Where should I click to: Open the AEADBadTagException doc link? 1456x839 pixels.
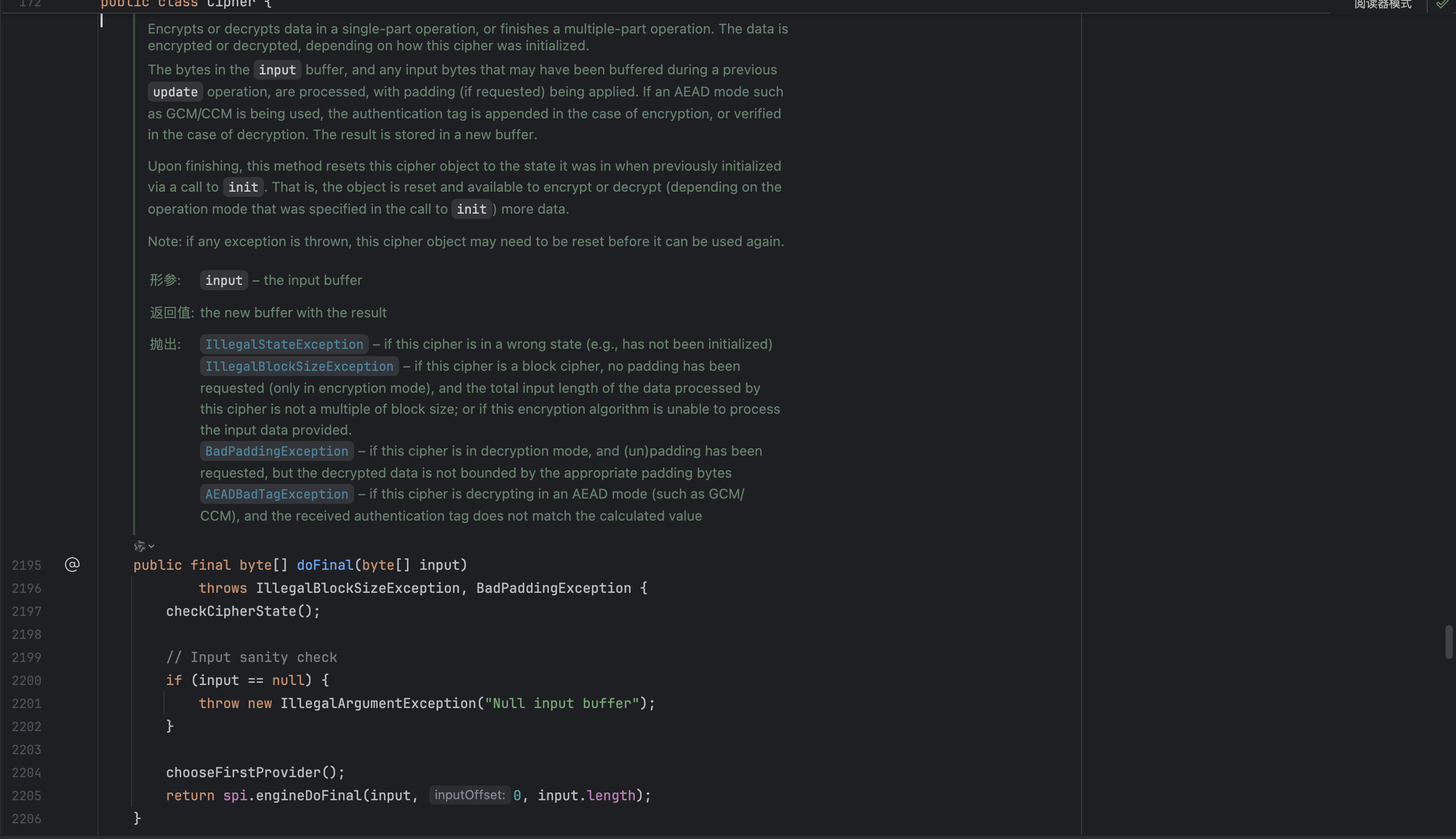tap(277, 494)
